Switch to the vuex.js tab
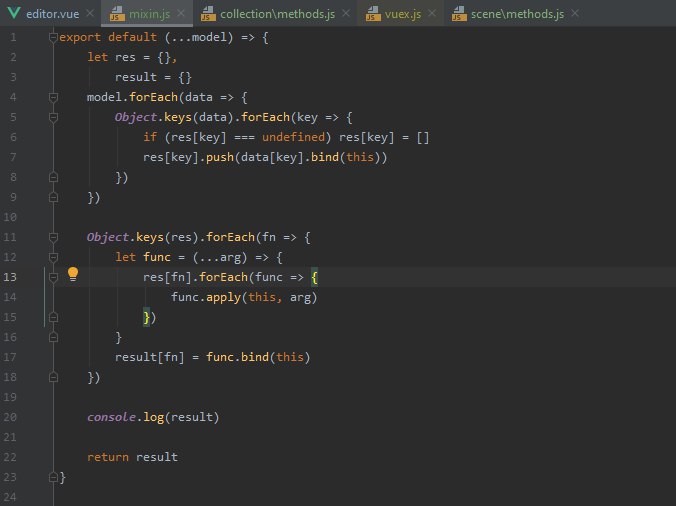This screenshot has width=676, height=506. click(x=403, y=14)
